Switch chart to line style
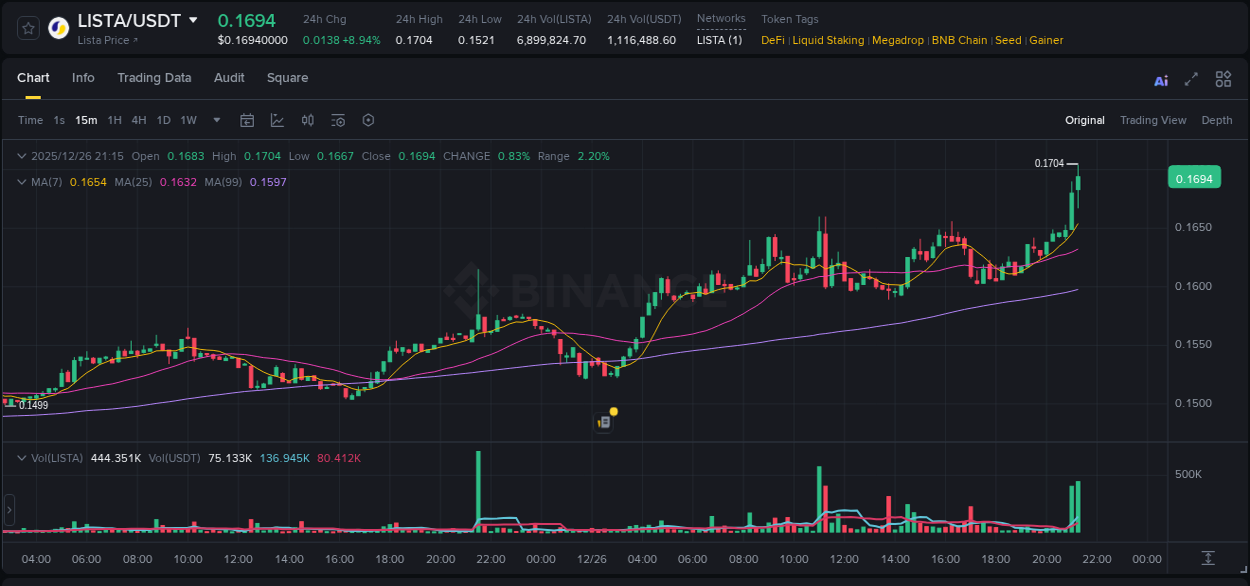1250x586 pixels. coord(277,120)
